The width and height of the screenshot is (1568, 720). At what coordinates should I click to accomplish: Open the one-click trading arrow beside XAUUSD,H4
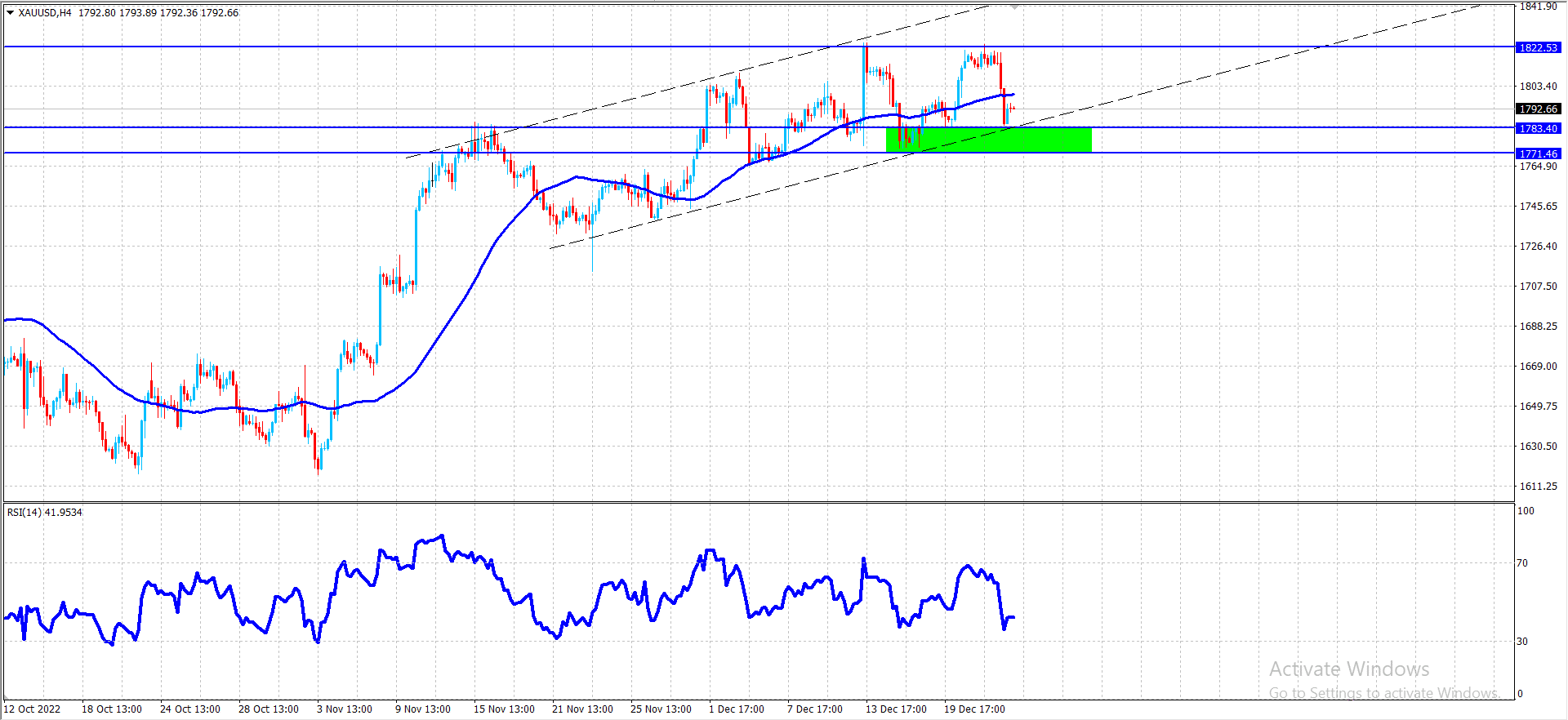[x=11, y=13]
